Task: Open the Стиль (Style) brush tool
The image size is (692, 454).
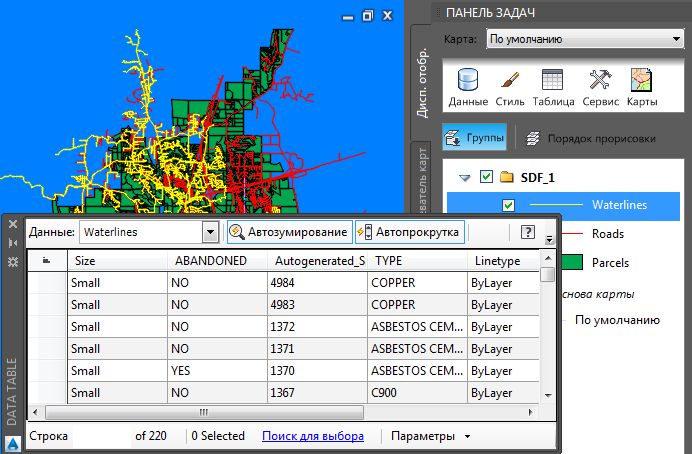Action: [508, 87]
